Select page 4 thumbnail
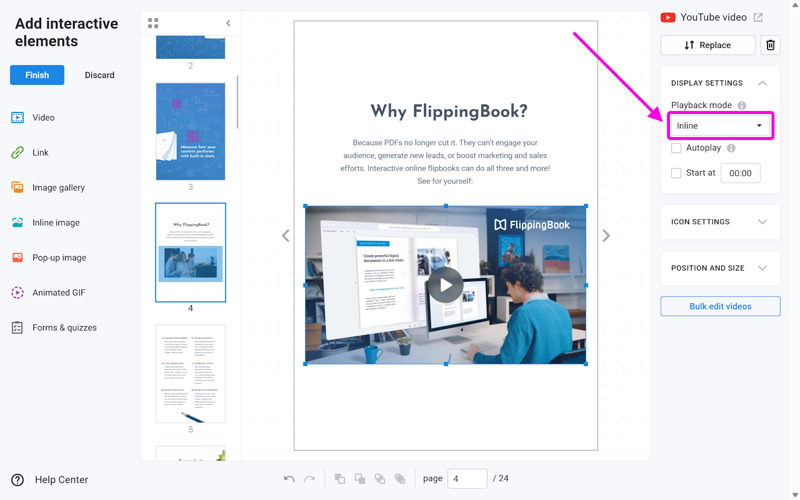 pyautogui.click(x=190, y=252)
